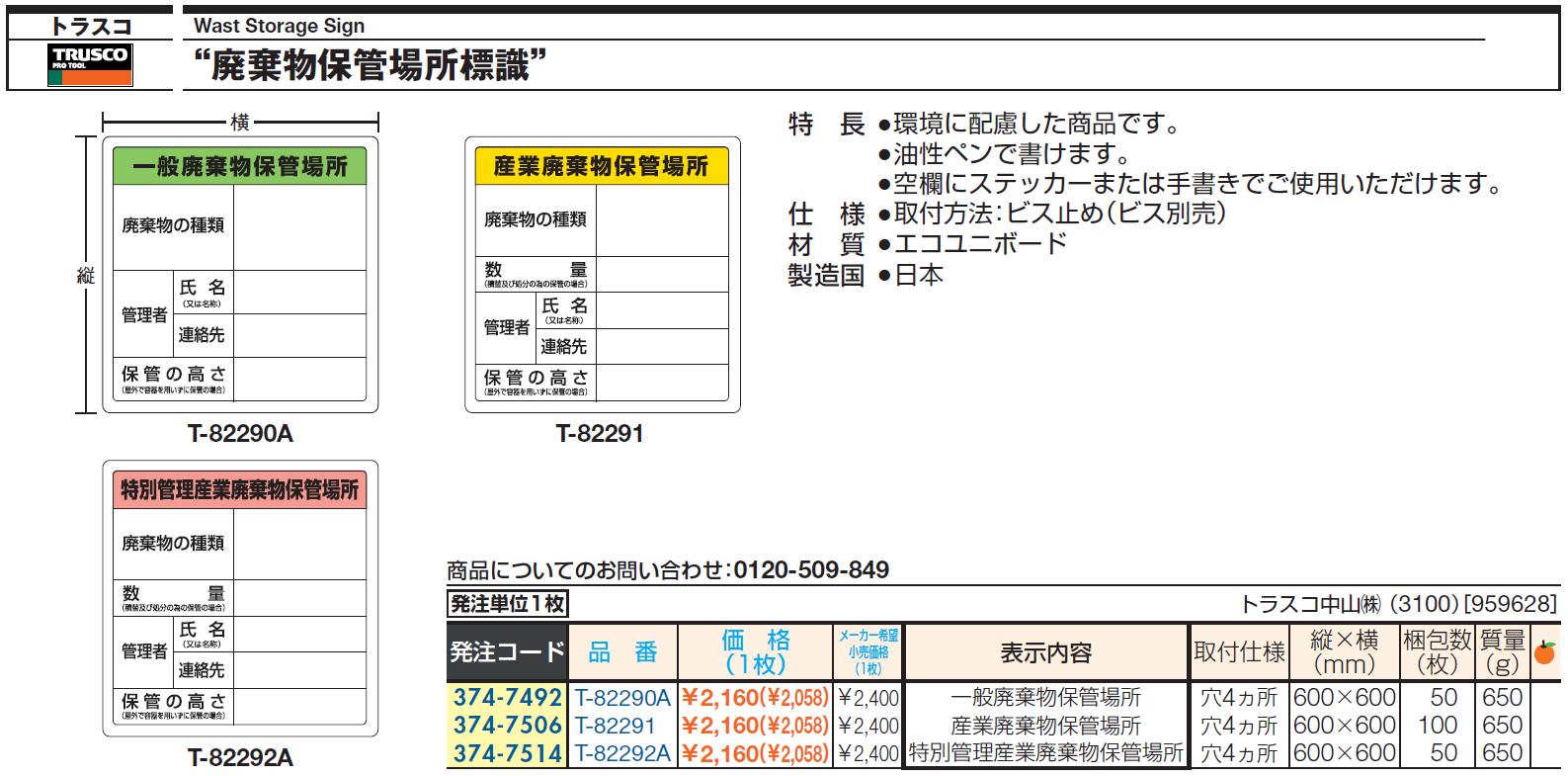Click the エコユニボード material text
Viewport: 1568px width, 776px height.
coord(972,243)
